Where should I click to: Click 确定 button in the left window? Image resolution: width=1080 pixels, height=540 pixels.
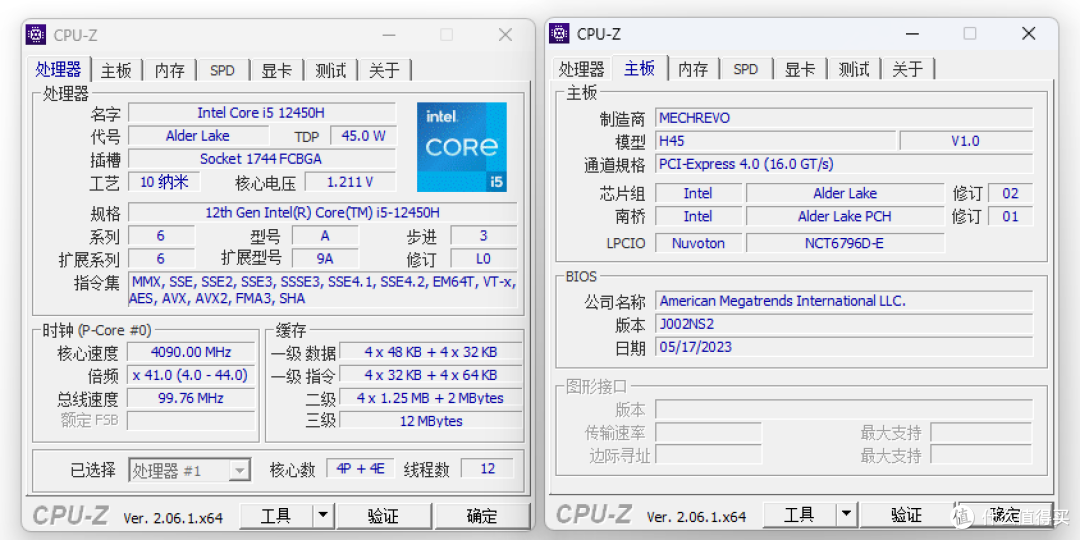(482, 516)
